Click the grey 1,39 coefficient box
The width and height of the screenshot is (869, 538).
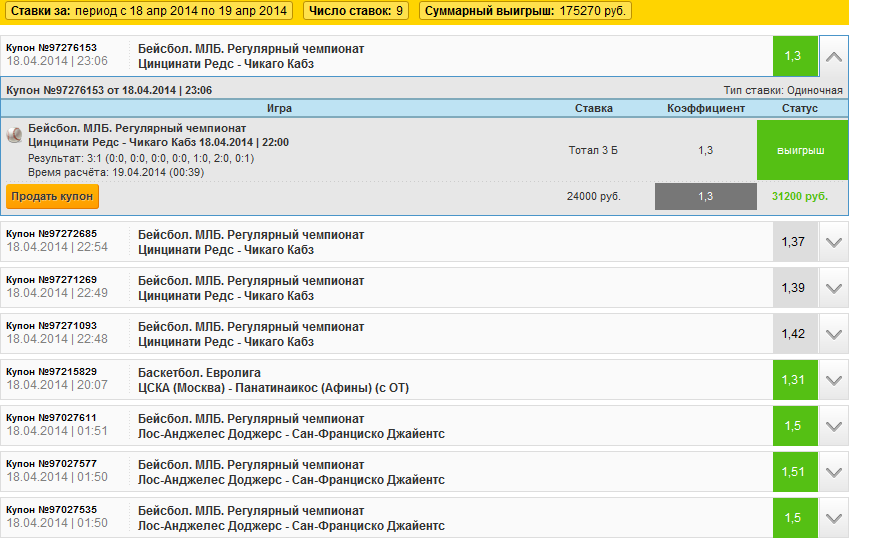(795, 288)
